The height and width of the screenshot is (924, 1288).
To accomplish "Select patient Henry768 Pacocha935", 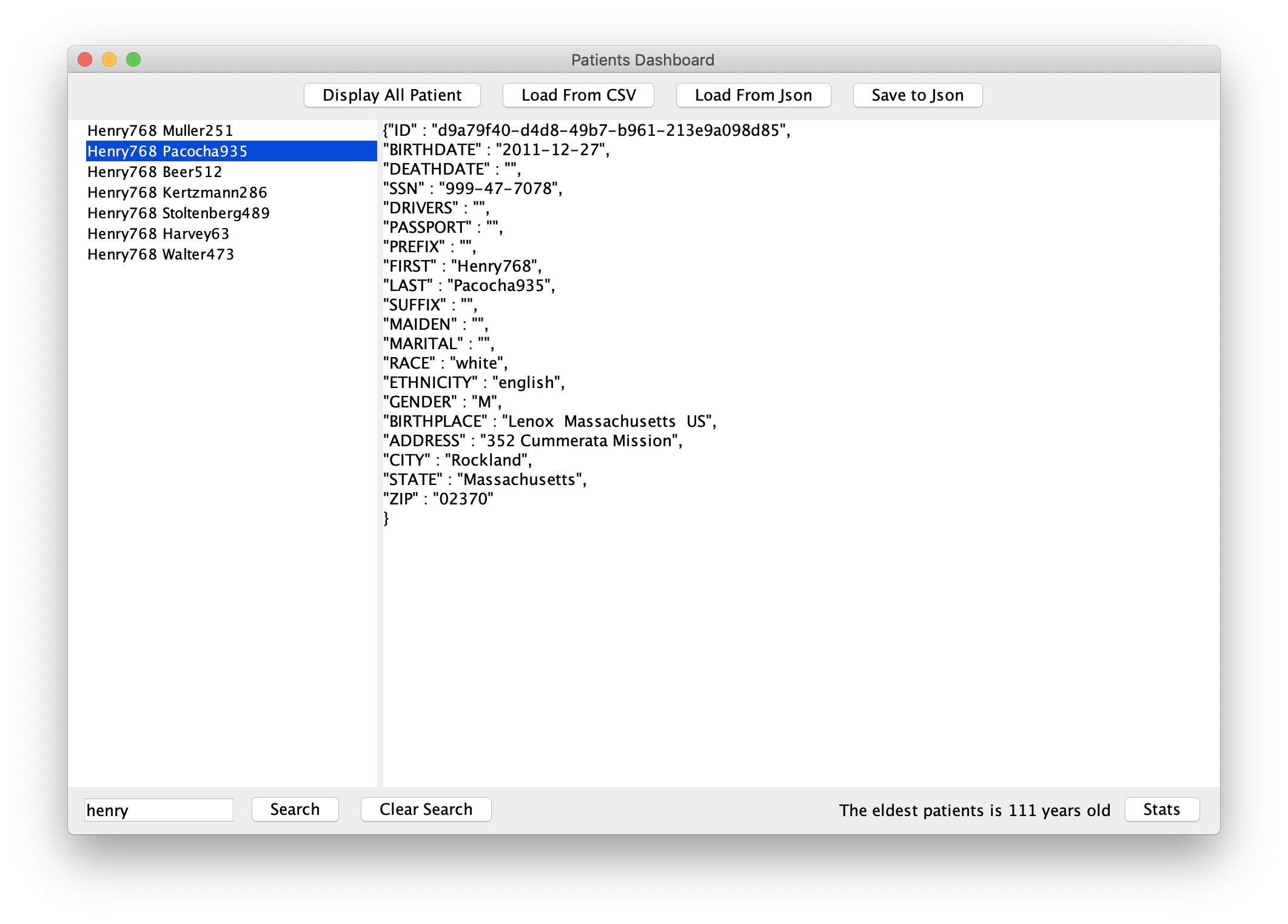I will (167, 151).
